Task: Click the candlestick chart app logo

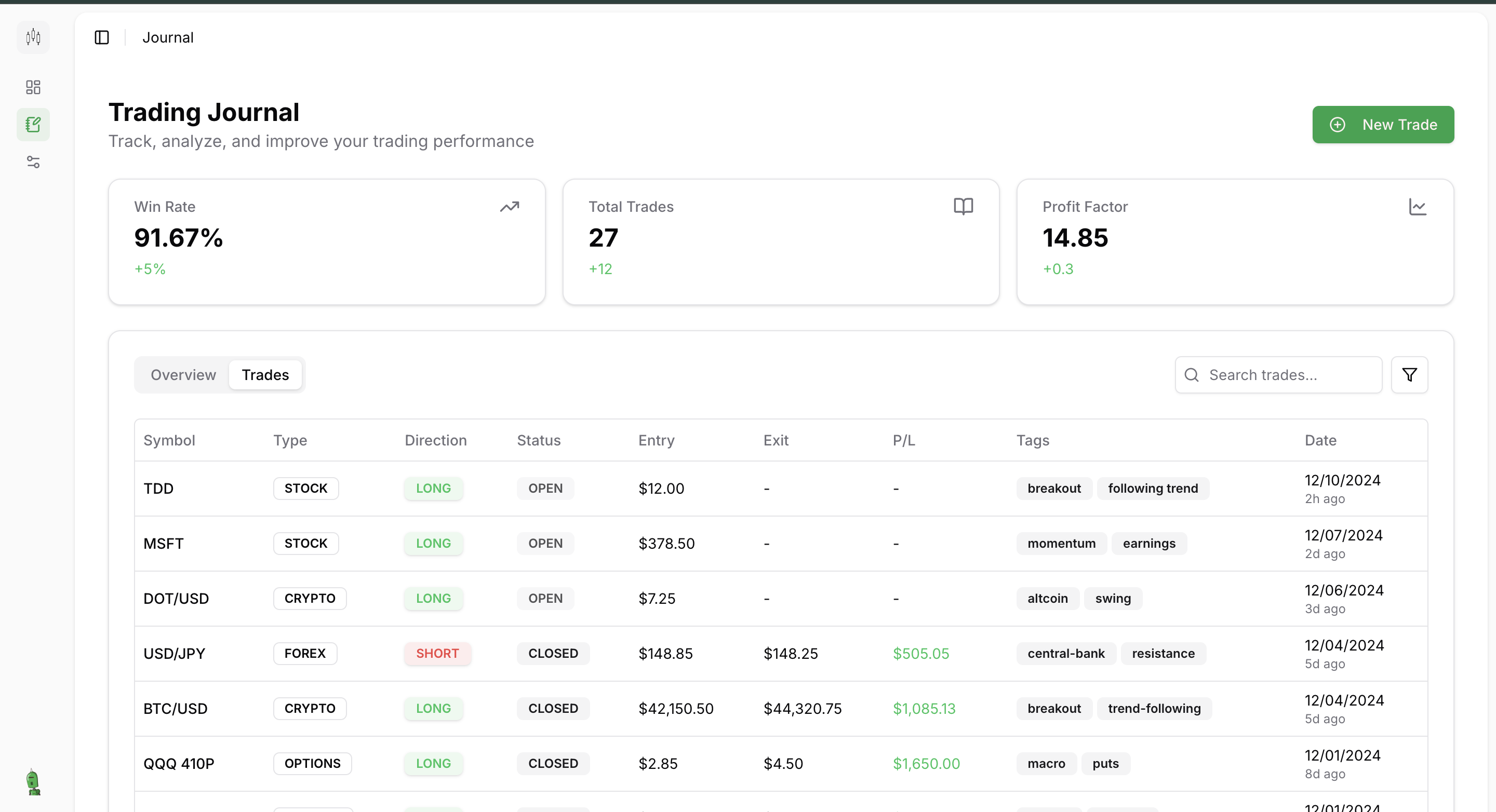Action: point(33,37)
